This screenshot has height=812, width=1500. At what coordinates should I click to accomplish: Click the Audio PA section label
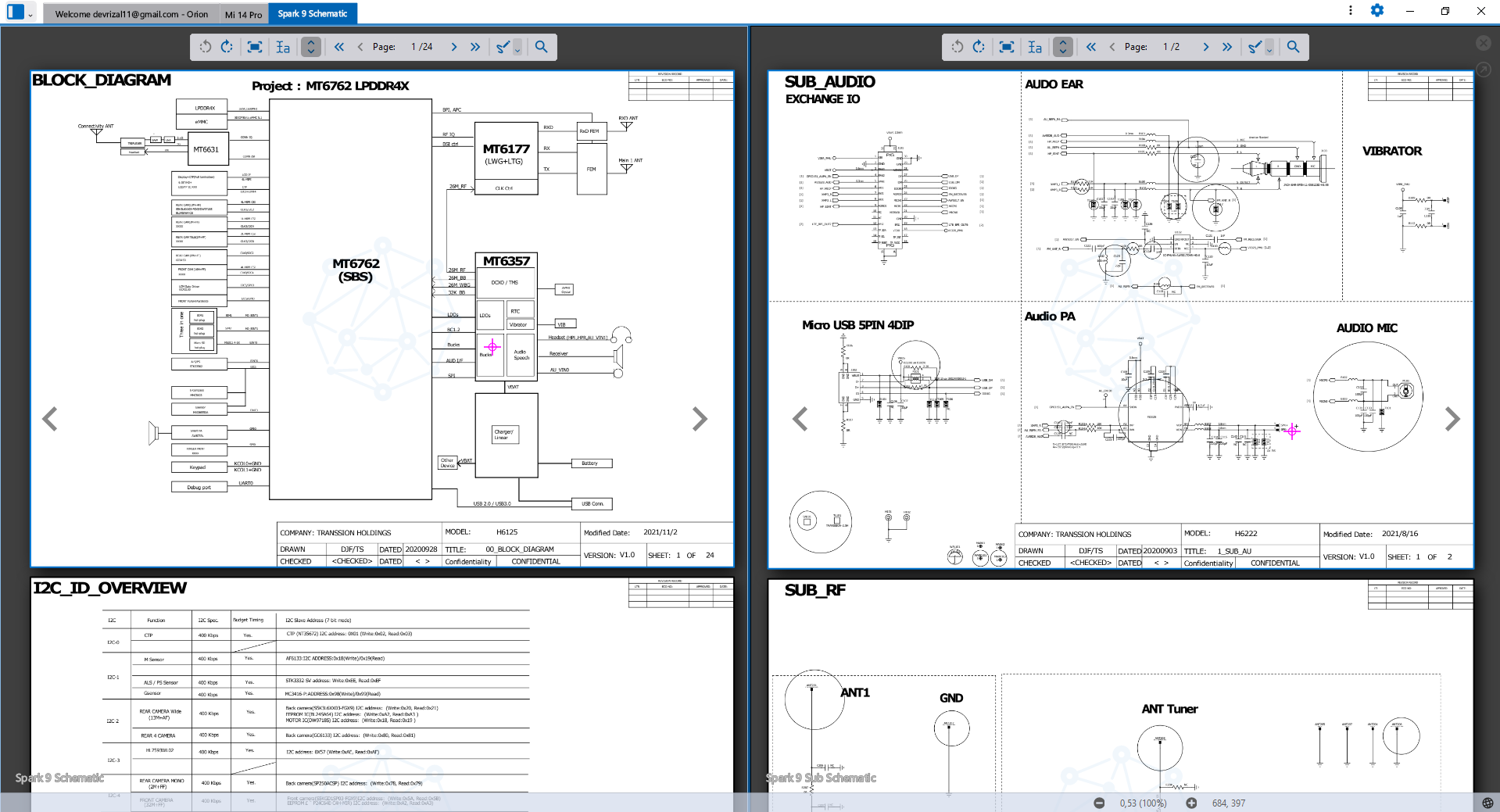point(1050,317)
